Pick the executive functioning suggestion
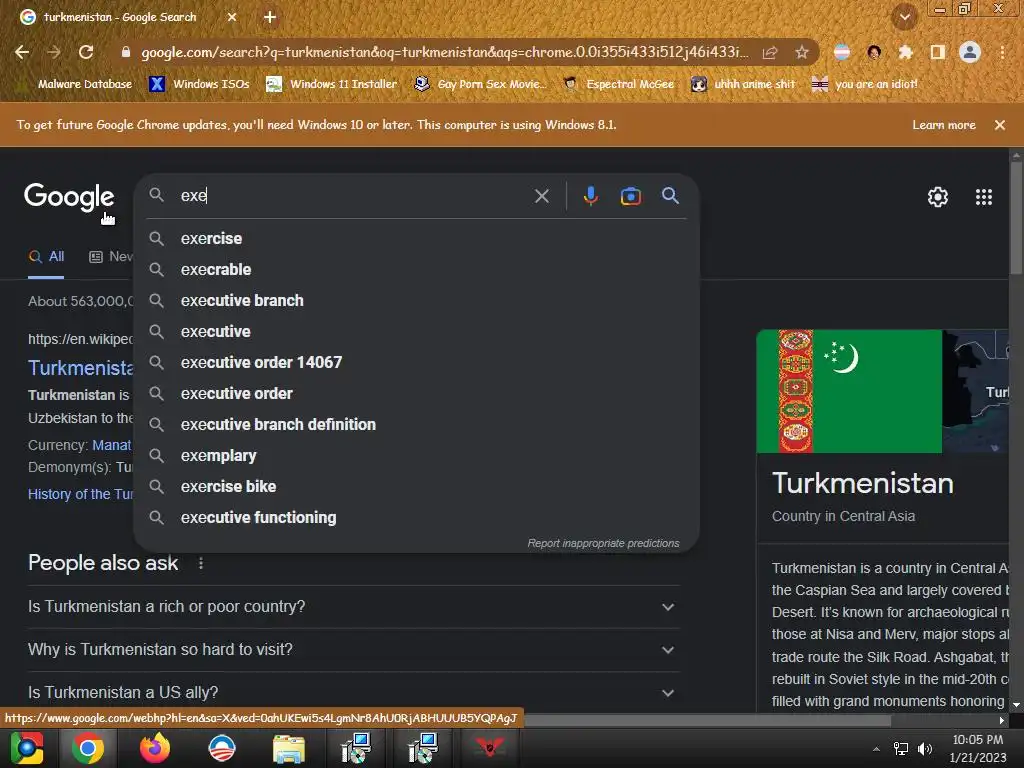 pyautogui.click(x=417, y=517)
